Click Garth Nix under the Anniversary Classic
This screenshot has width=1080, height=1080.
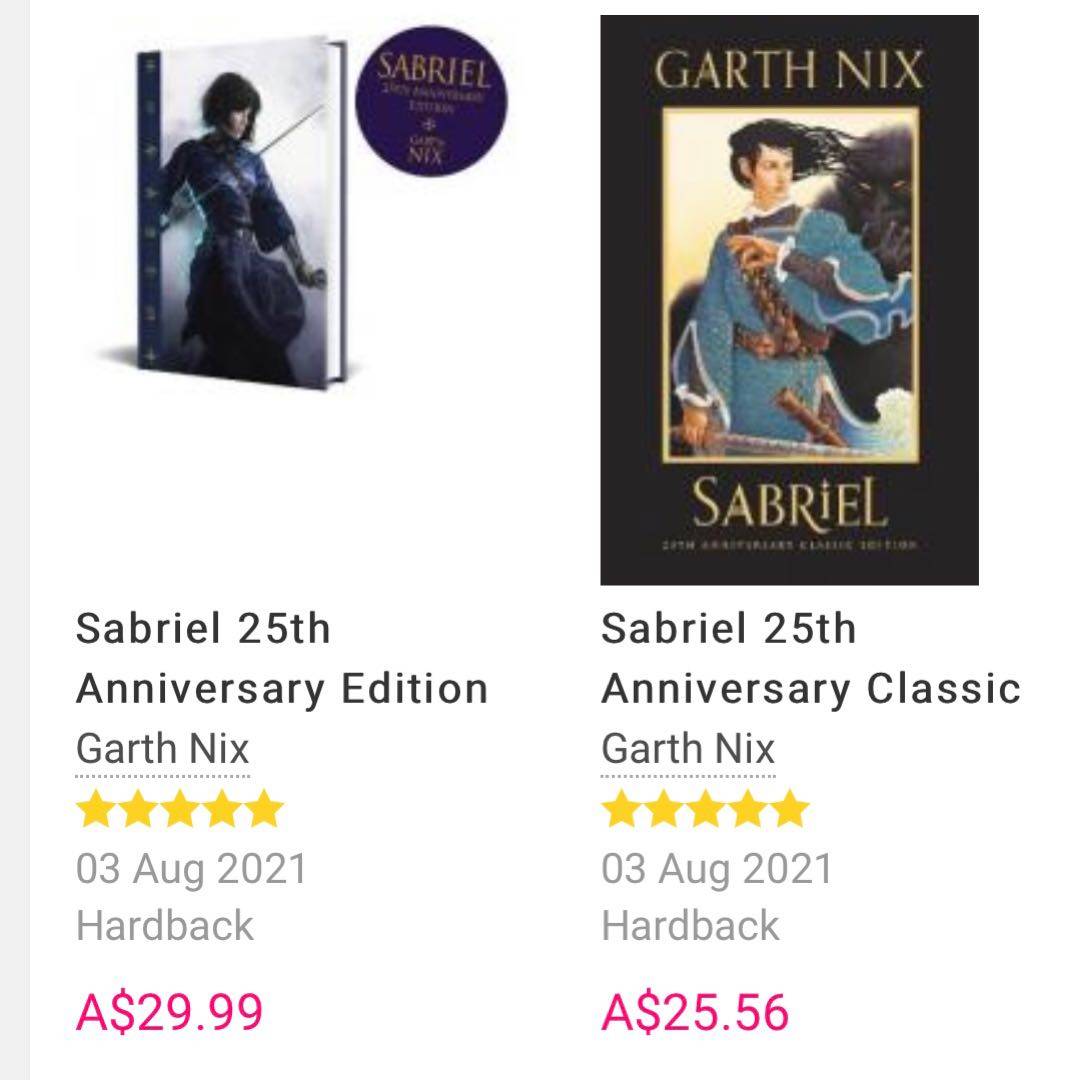[688, 749]
